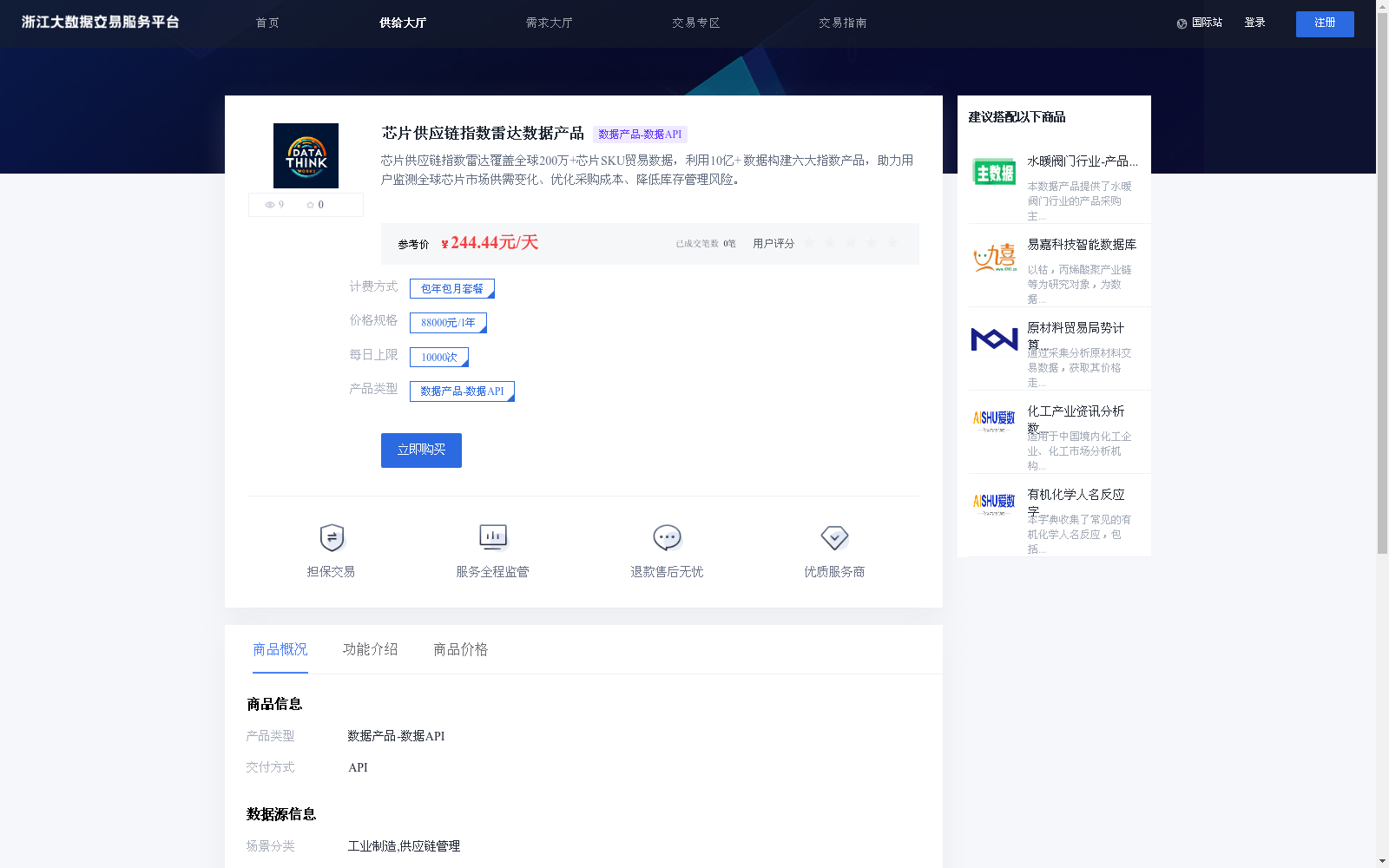Click the 退款售后无忧 chat bubble icon
This screenshot has height=868, width=1389.
click(x=667, y=538)
